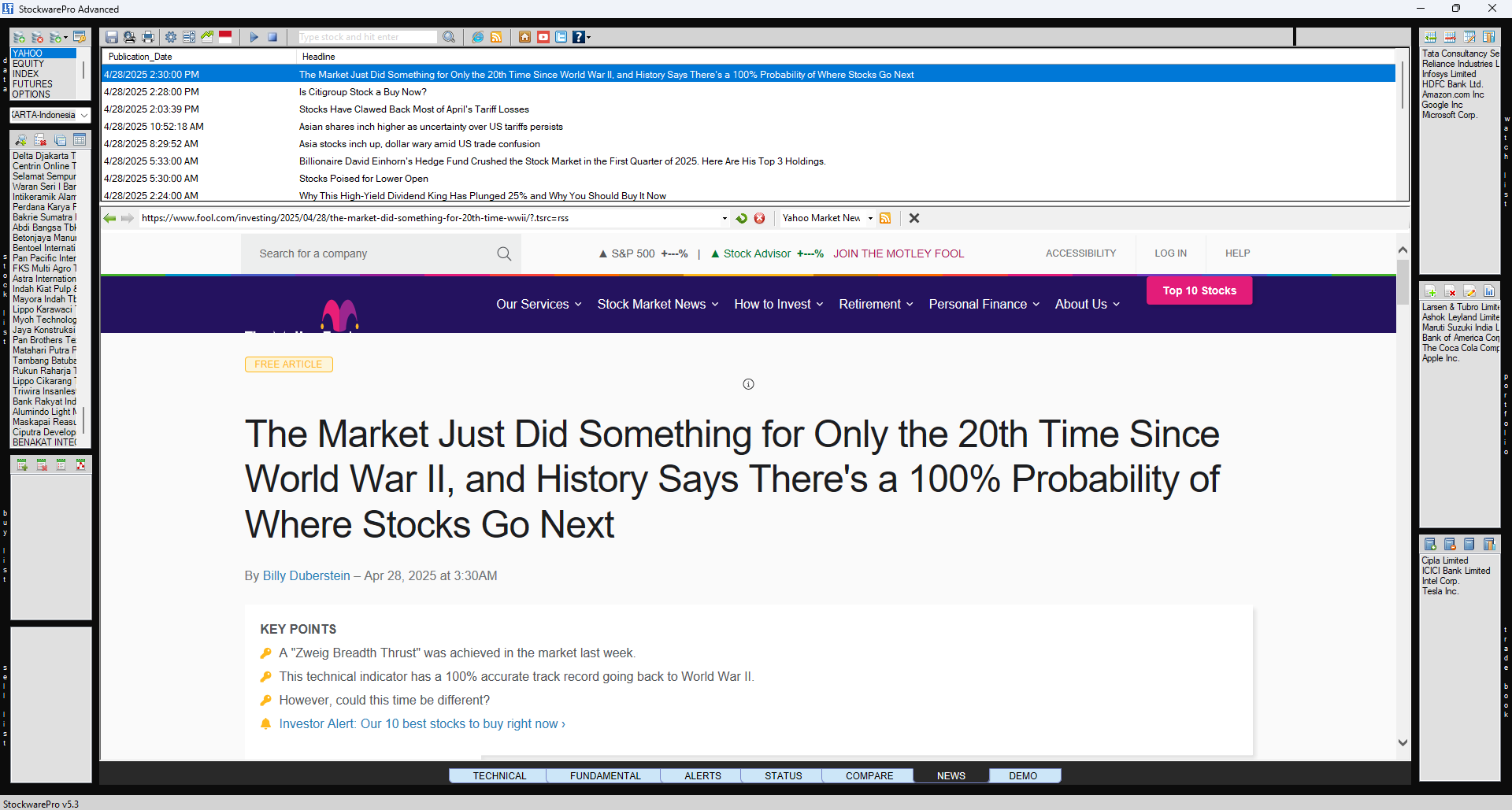Click the orange RSS feed toolbar icon
This screenshot has width=1512, height=810.
[x=496, y=37]
